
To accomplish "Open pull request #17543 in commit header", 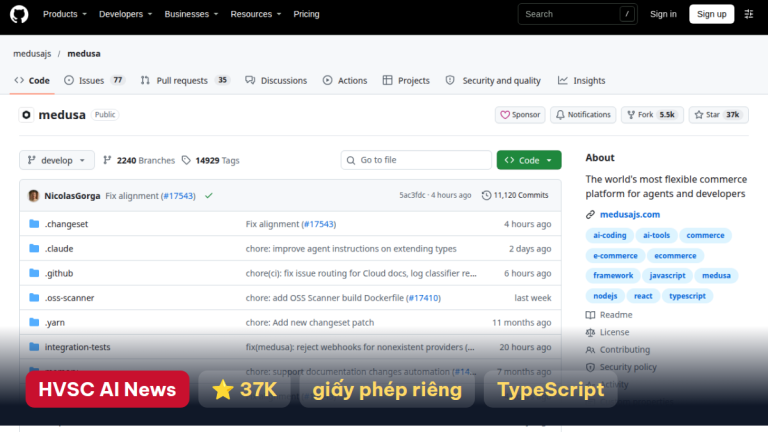I will (x=179, y=195).
